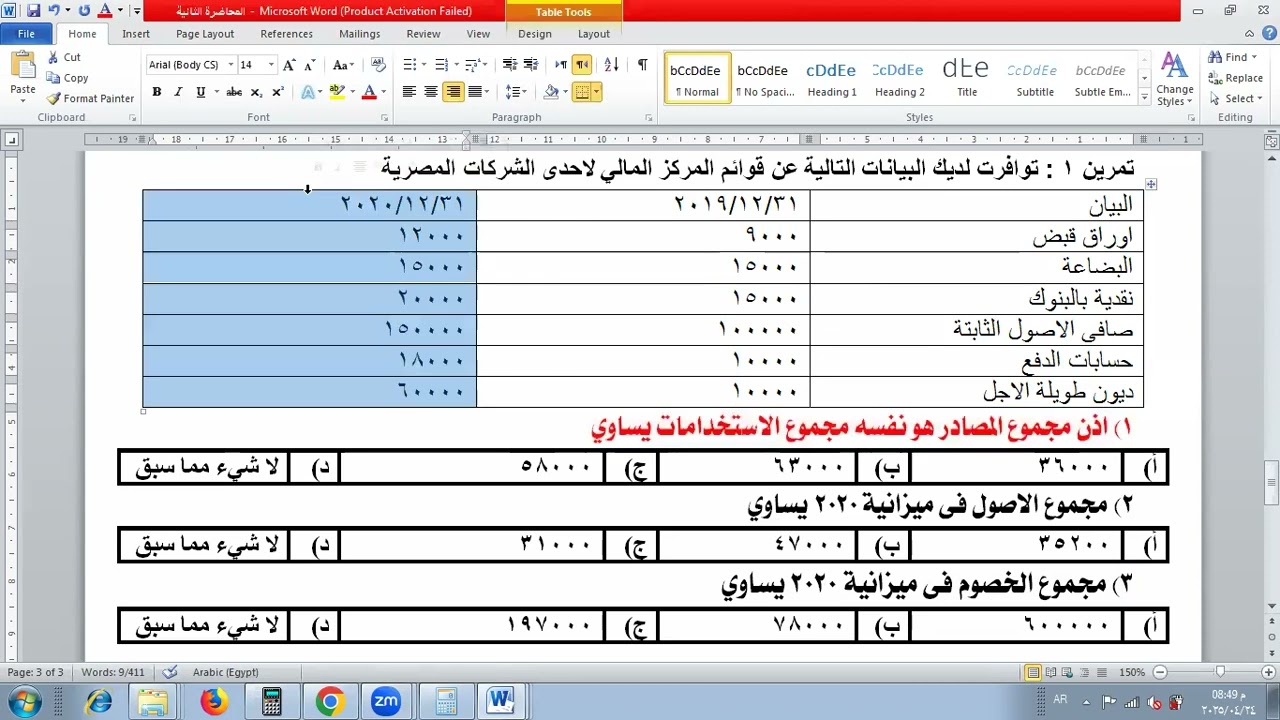
Task: Click the Redo icon in quick access toolbar
Action: point(84,11)
